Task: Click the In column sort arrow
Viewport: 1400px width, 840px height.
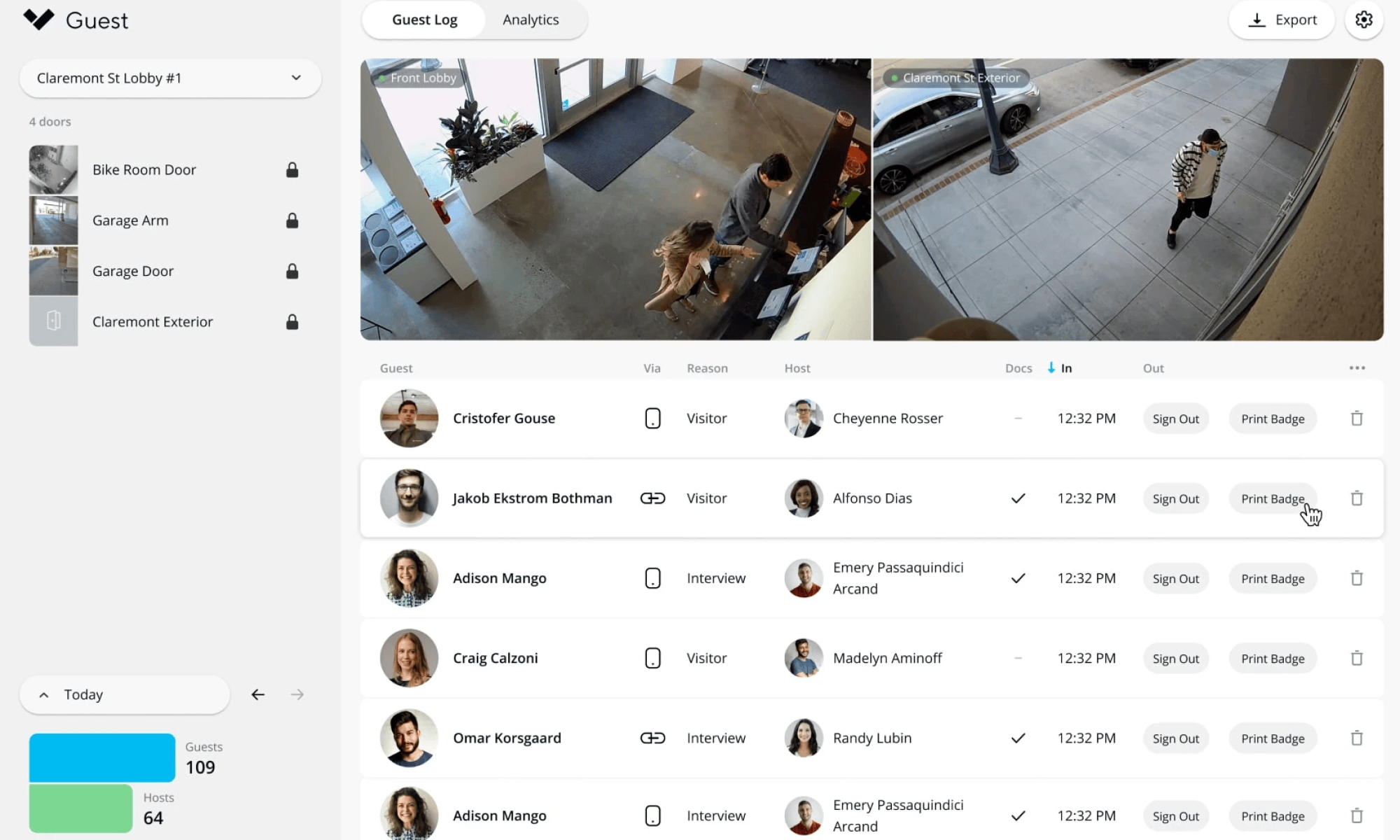Action: tap(1051, 368)
